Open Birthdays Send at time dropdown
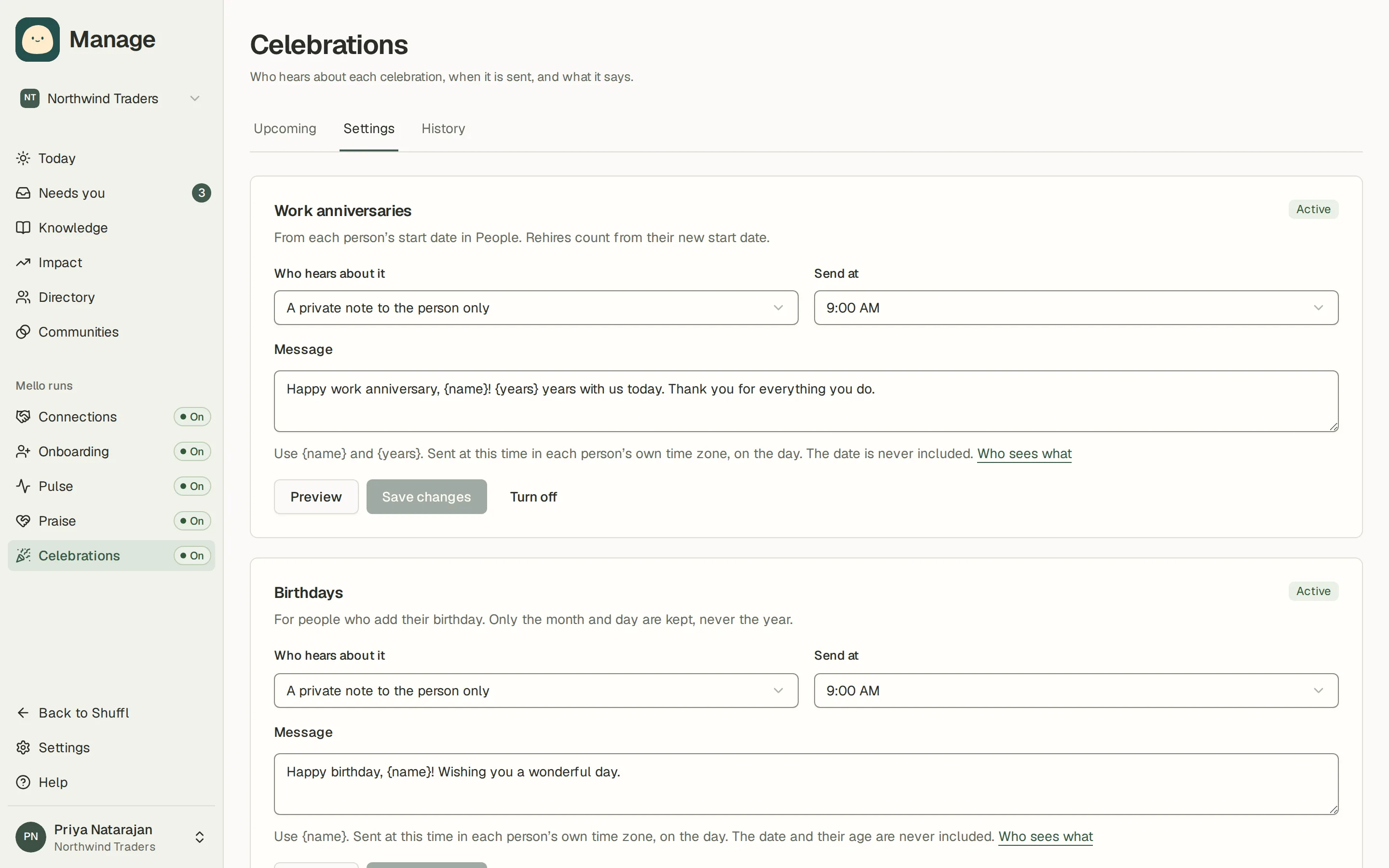Image resolution: width=1389 pixels, height=868 pixels. point(1076,691)
